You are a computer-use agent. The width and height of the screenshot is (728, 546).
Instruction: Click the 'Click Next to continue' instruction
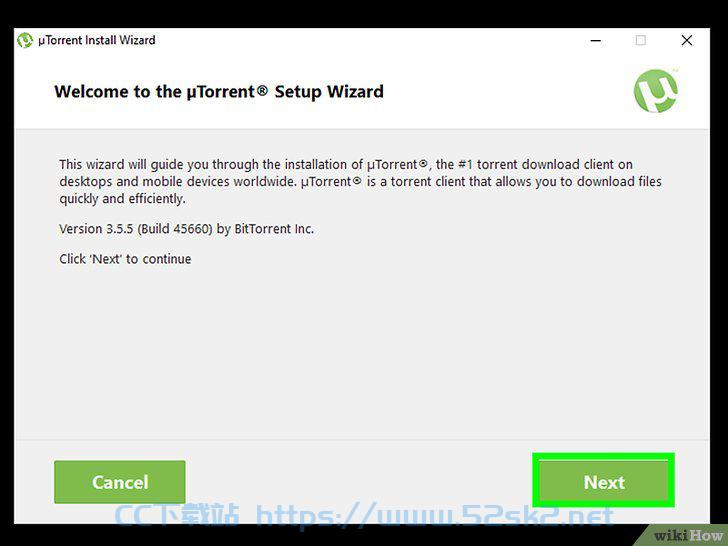(125, 259)
